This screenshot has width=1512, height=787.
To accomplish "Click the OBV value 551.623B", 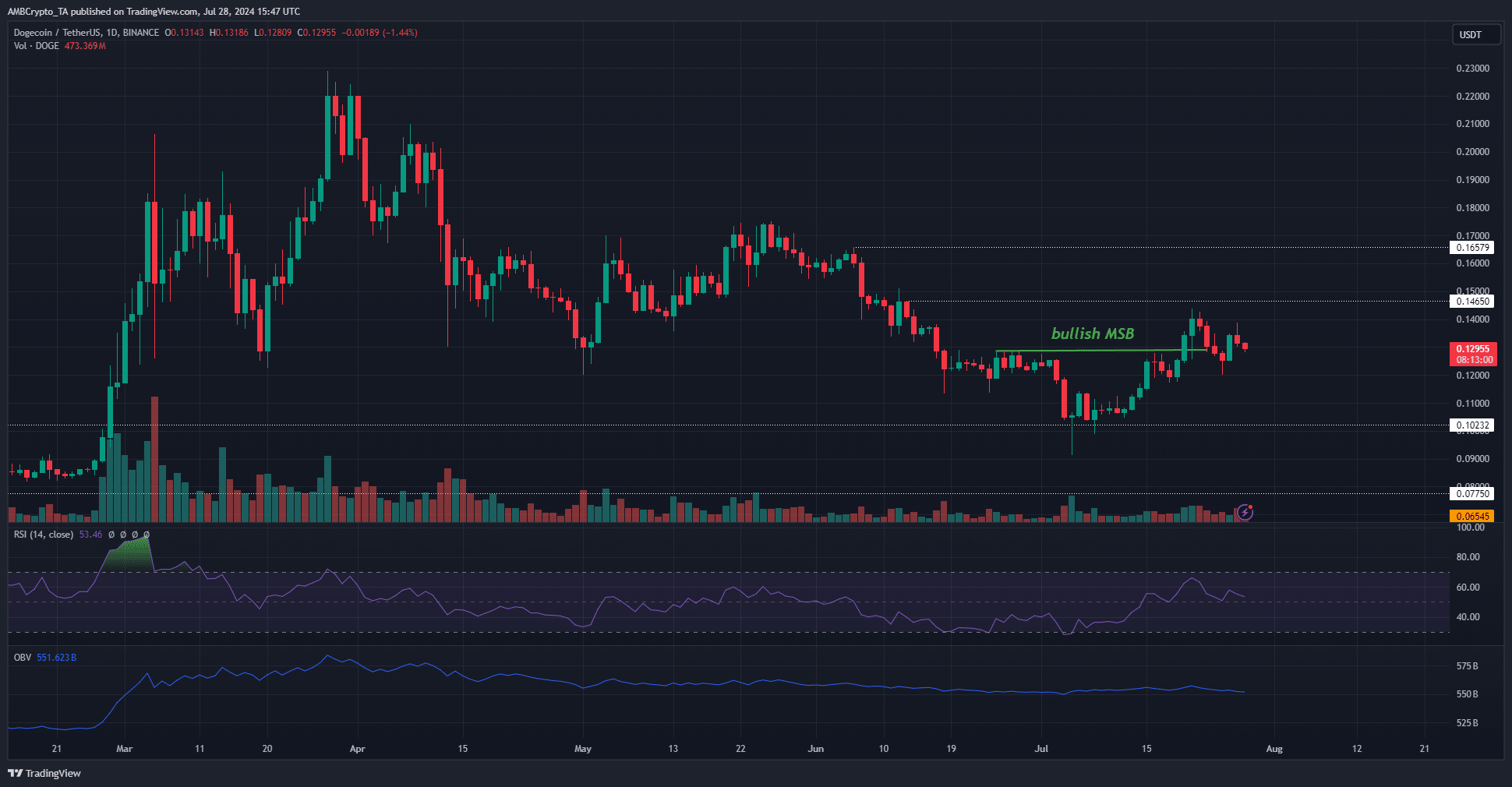I will click(56, 658).
